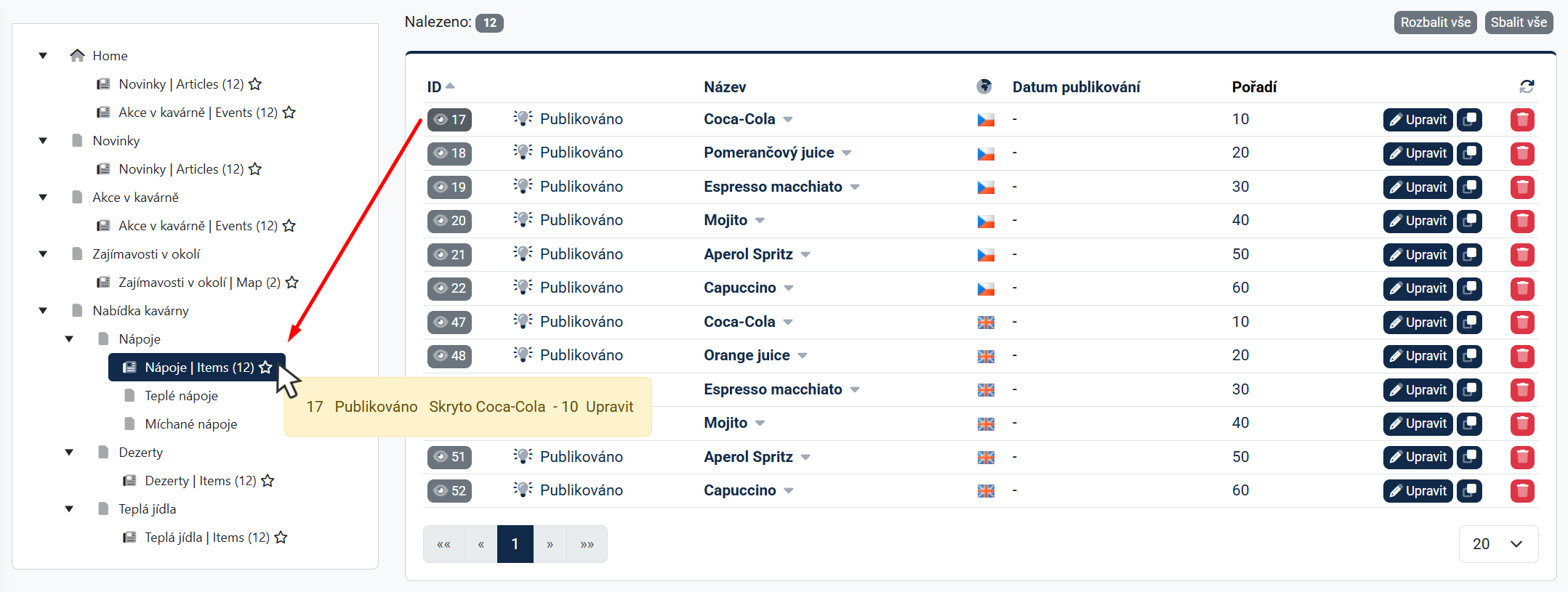Duplicate the Capuccino item with ID 22
The image size is (1568, 592).
(x=1469, y=288)
